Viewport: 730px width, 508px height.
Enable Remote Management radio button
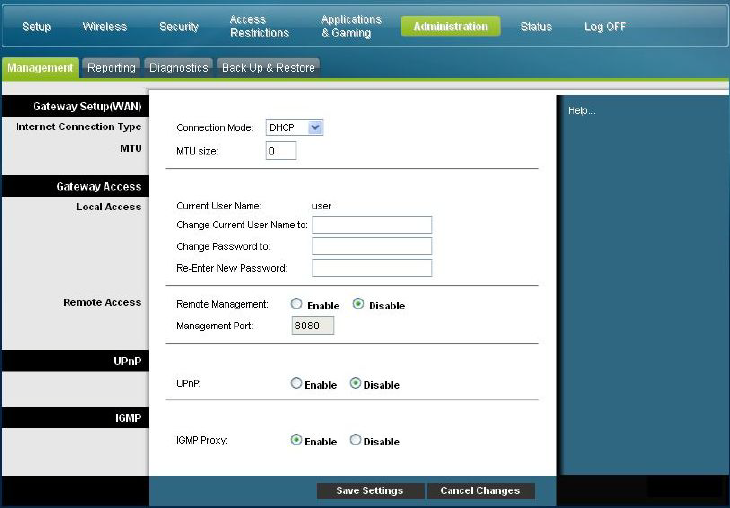(x=296, y=304)
